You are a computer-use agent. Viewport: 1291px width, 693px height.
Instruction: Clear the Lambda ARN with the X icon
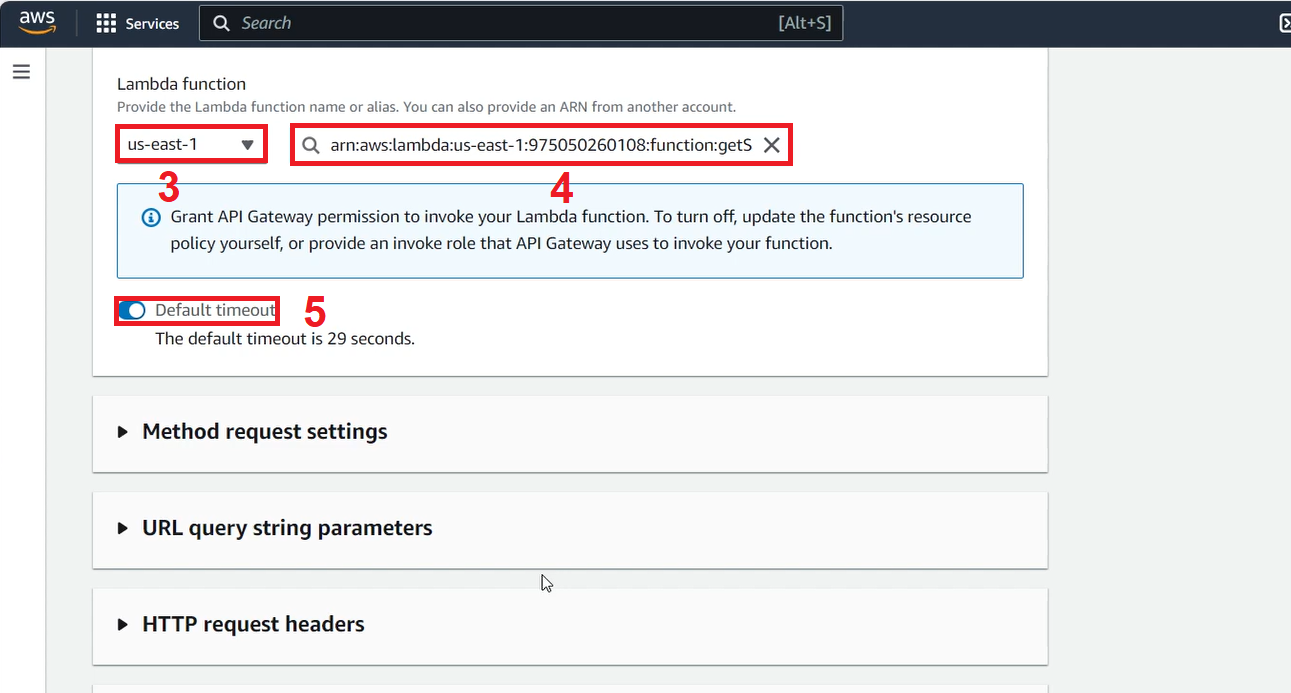[x=771, y=144]
